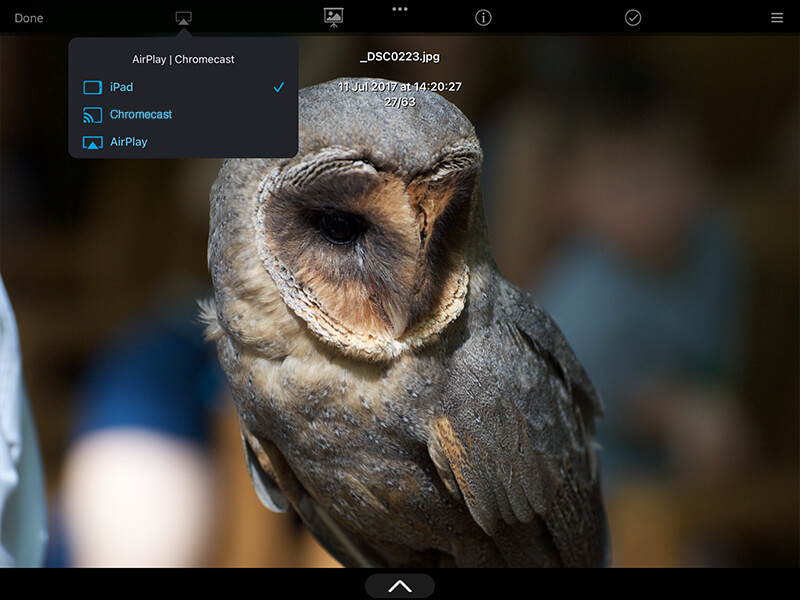The width and height of the screenshot is (800, 600).
Task: Start slideshow with the presentation icon
Action: pyautogui.click(x=333, y=17)
